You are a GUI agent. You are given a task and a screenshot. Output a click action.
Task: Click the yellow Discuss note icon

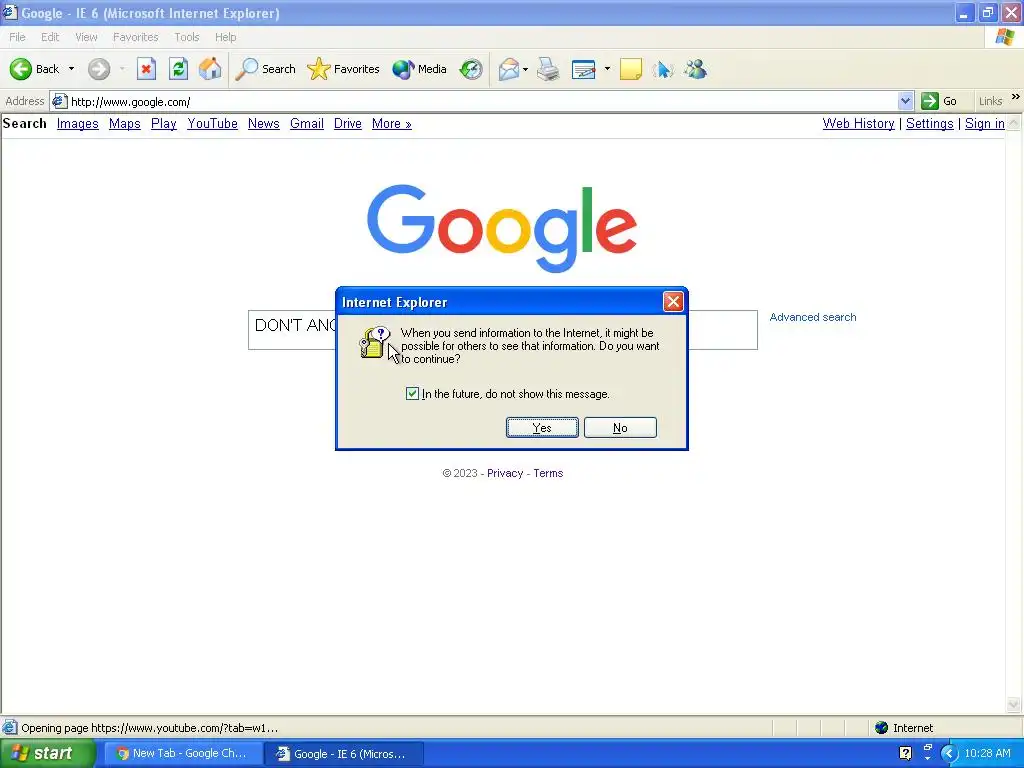pos(631,69)
